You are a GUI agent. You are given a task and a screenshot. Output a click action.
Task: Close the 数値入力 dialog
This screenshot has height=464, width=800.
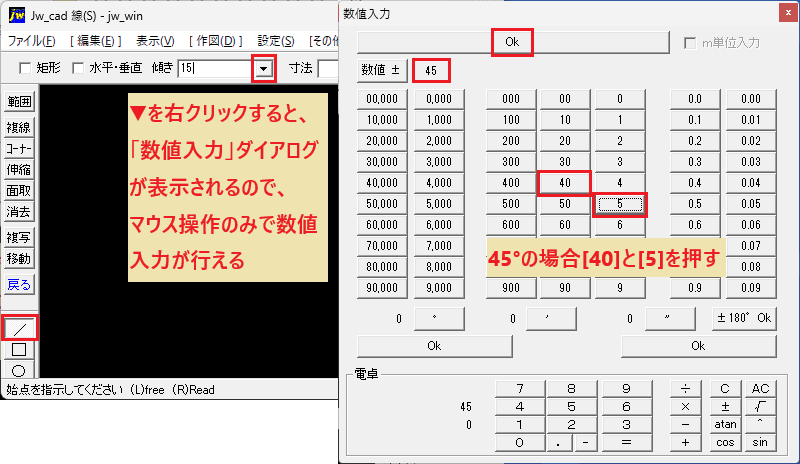pyautogui.click(x=788, y=13)
